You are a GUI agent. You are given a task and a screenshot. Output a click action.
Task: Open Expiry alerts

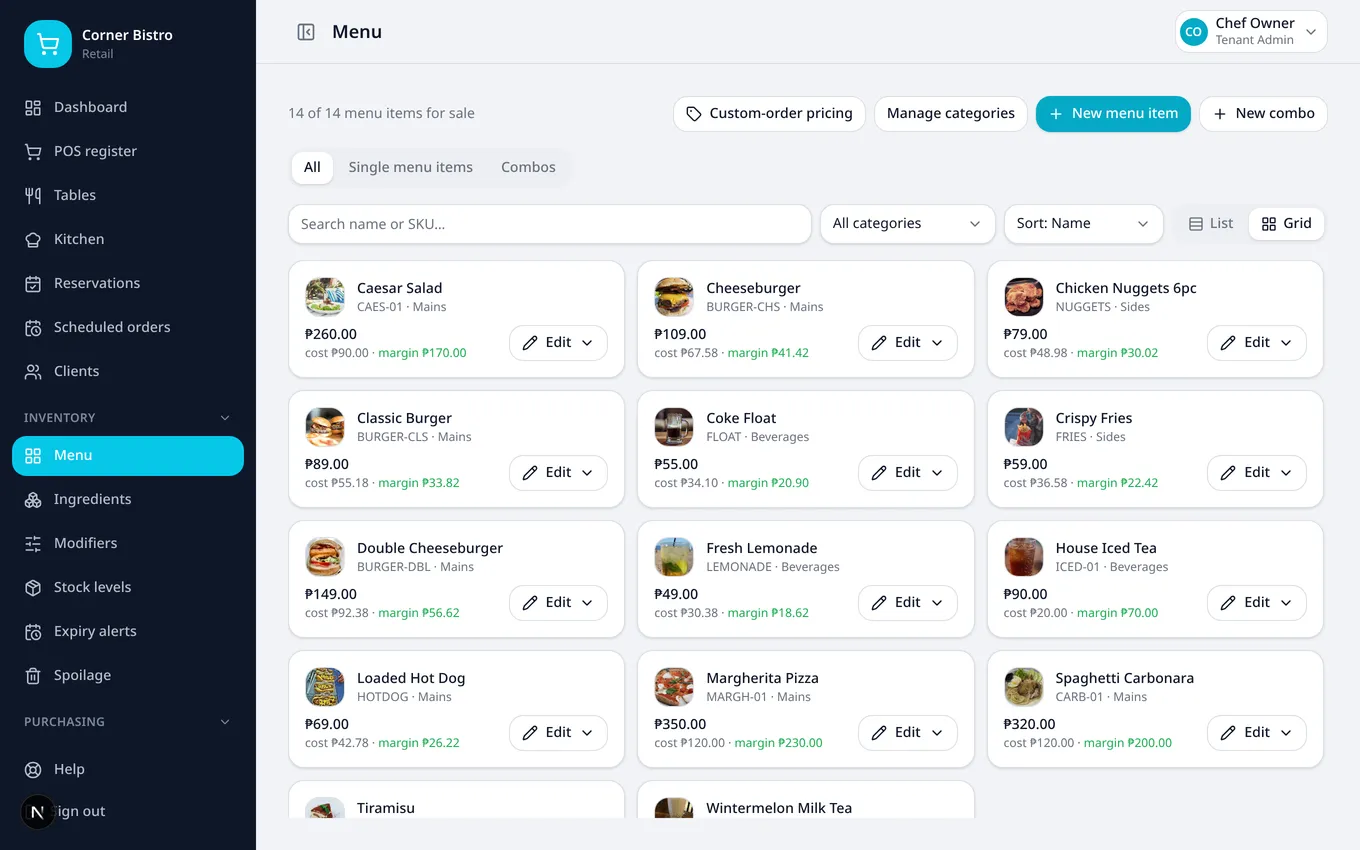[128, 631]
